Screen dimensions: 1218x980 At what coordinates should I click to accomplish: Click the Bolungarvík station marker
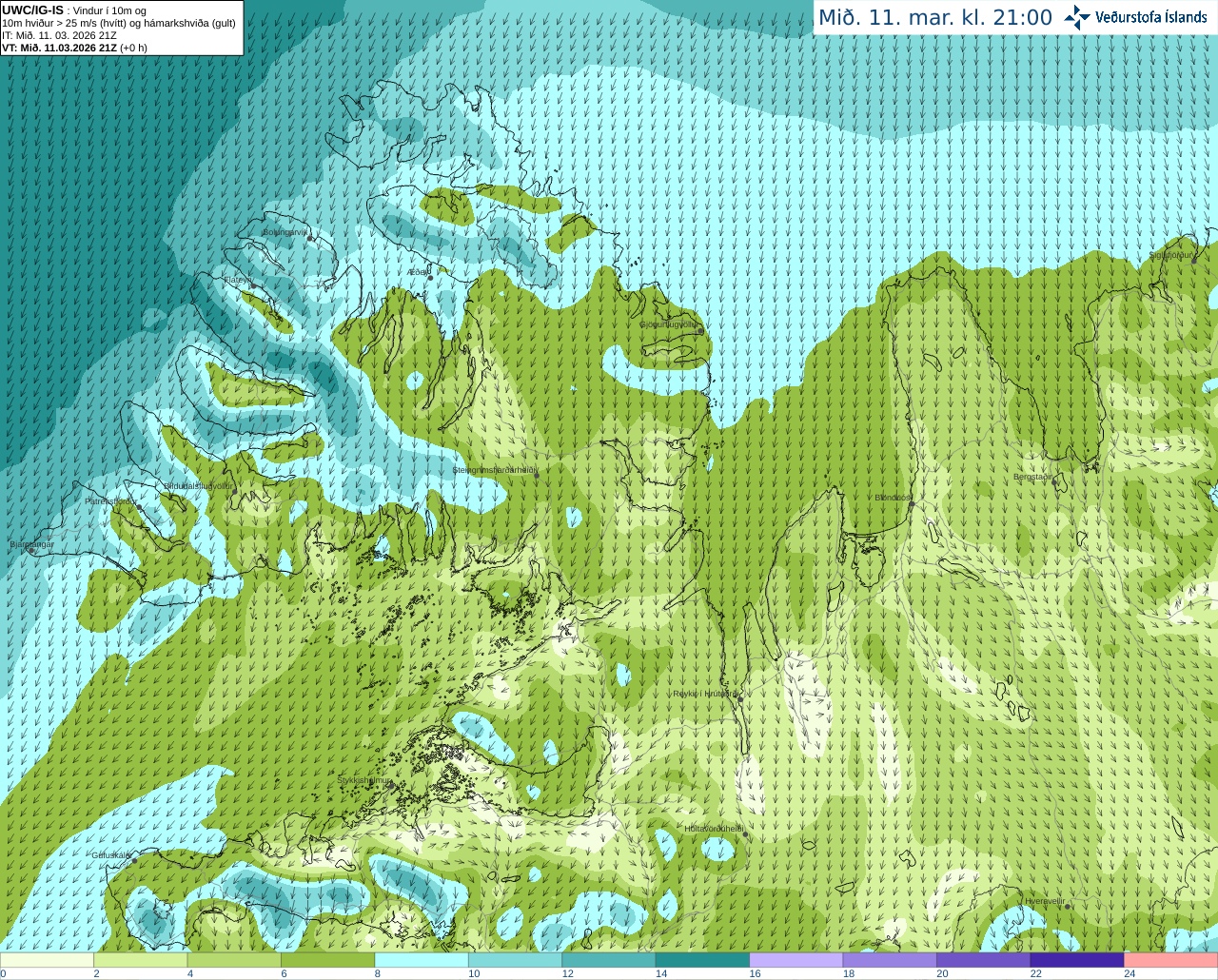click(x=310, y=238)
